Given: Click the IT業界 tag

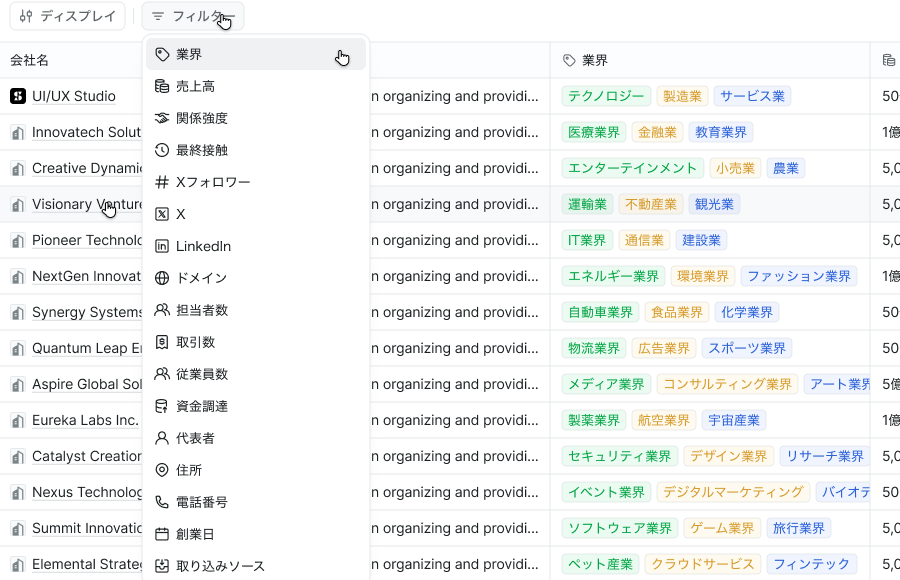Looking at the screenshot, I should point(587,241).
